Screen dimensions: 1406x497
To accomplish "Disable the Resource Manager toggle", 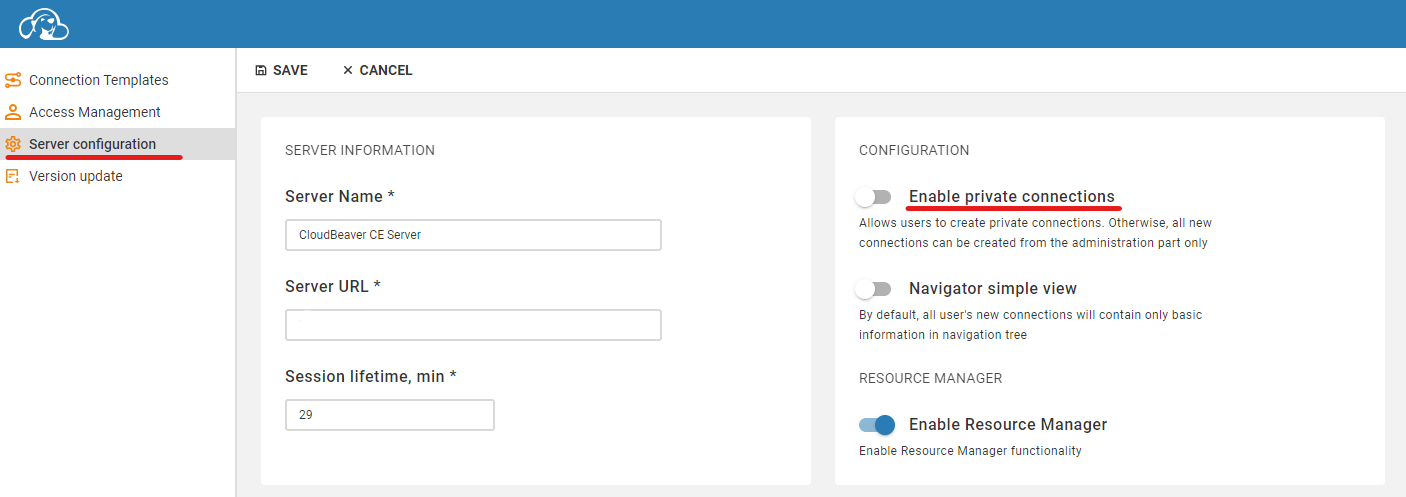I will click(x=877, y=425).
